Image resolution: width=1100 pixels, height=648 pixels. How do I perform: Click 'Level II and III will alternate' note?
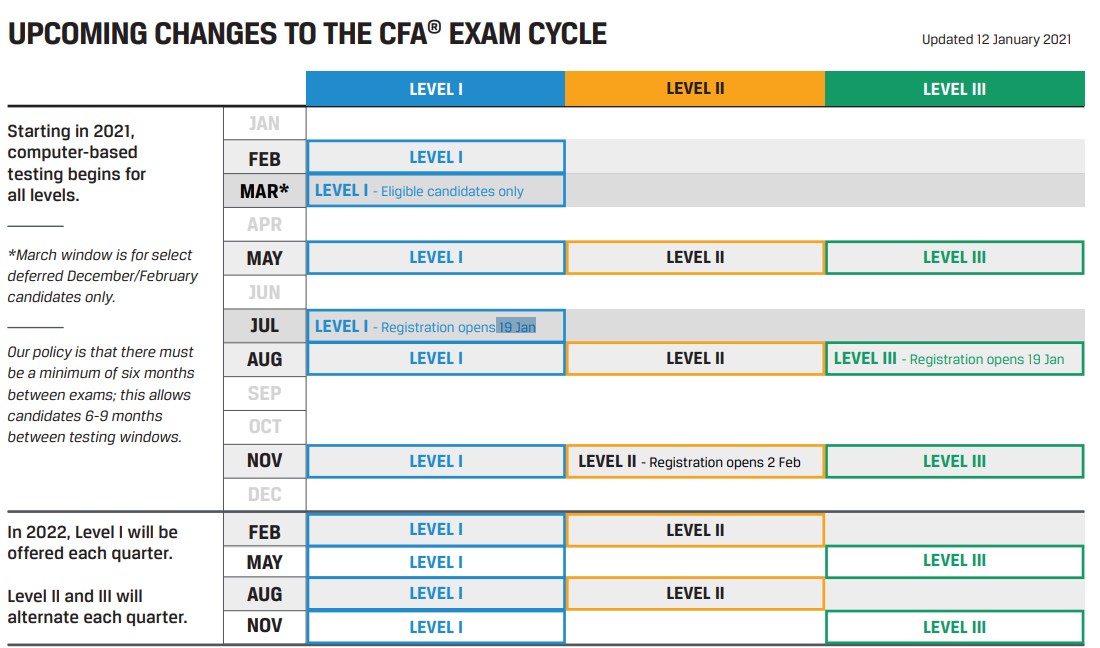click(x=97, y=606)
